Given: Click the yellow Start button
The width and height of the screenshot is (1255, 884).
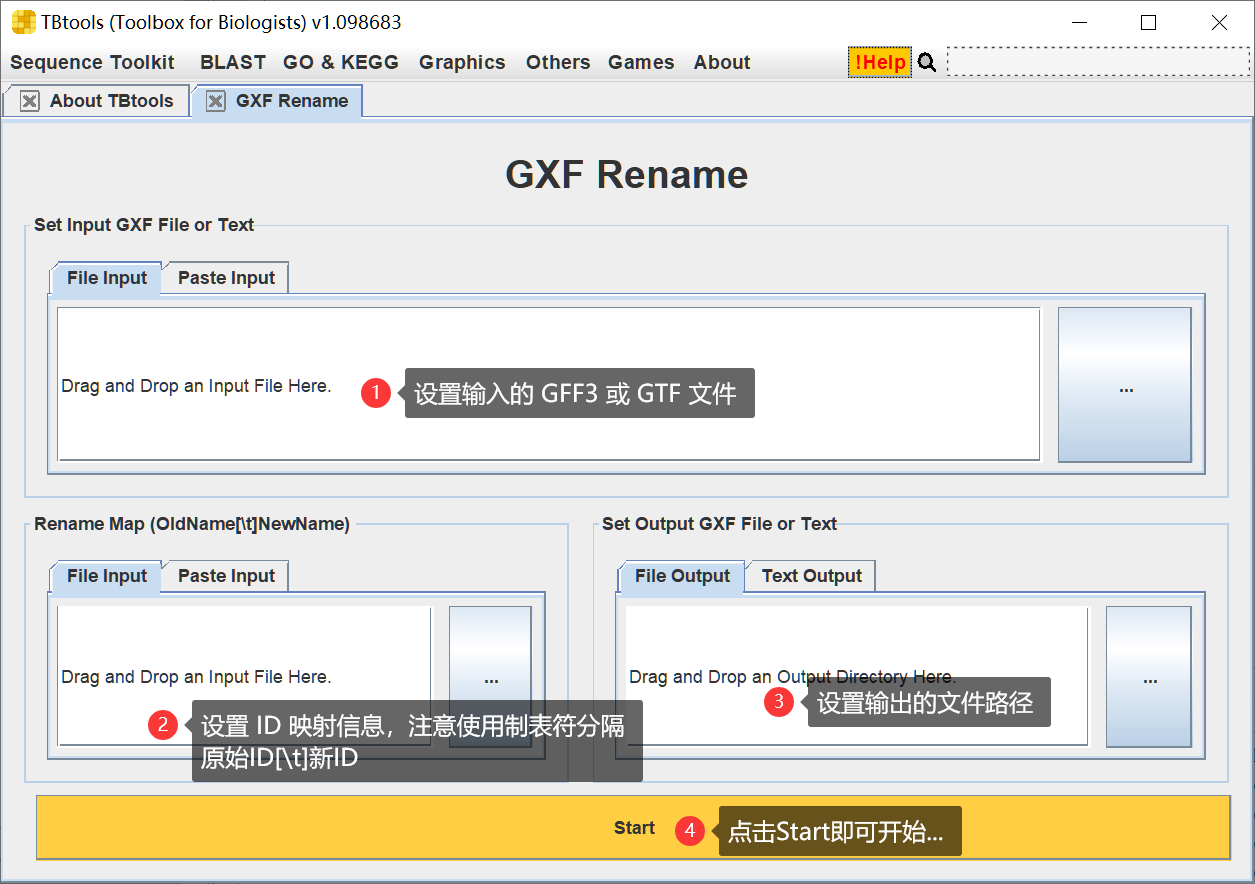Looking at the screenshot, I should (633, 827).
